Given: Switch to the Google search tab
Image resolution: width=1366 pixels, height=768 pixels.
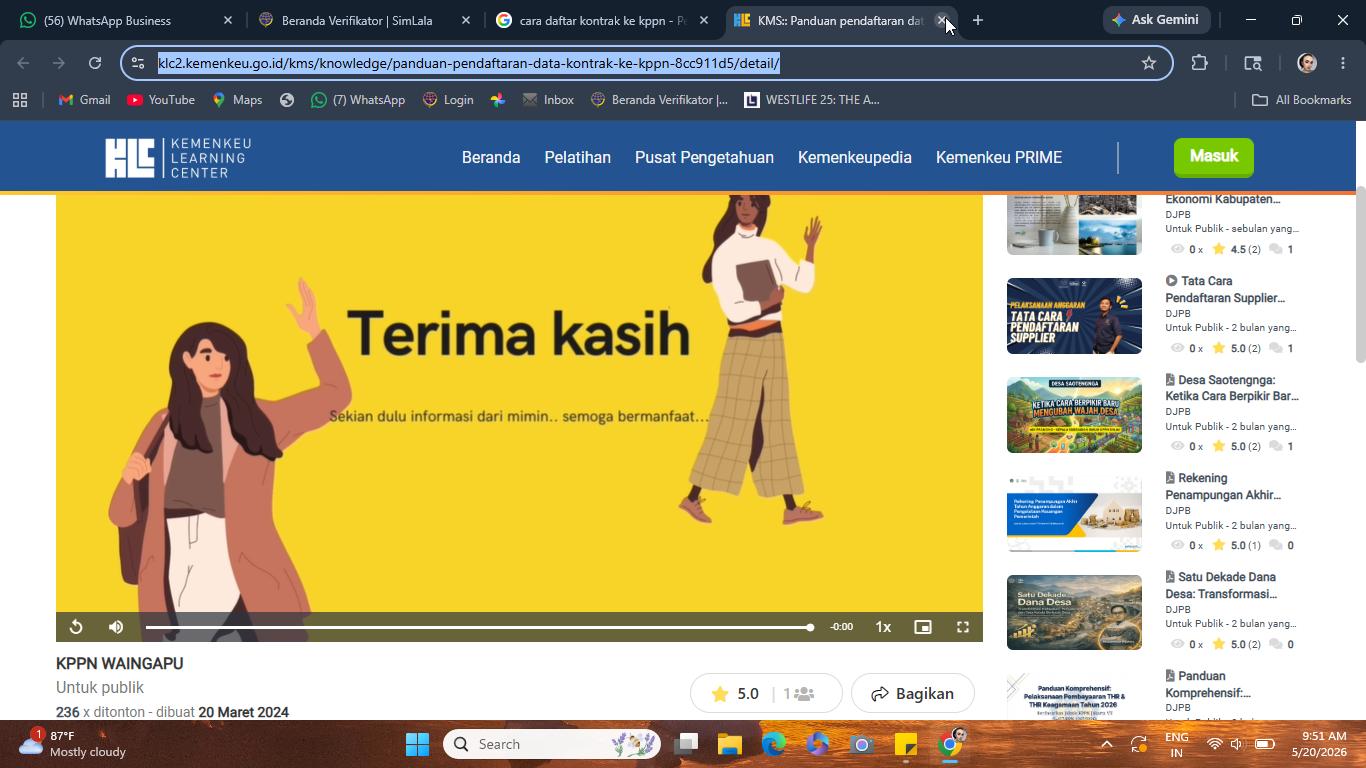Looking at the screenshot, I should pos(603,20).
